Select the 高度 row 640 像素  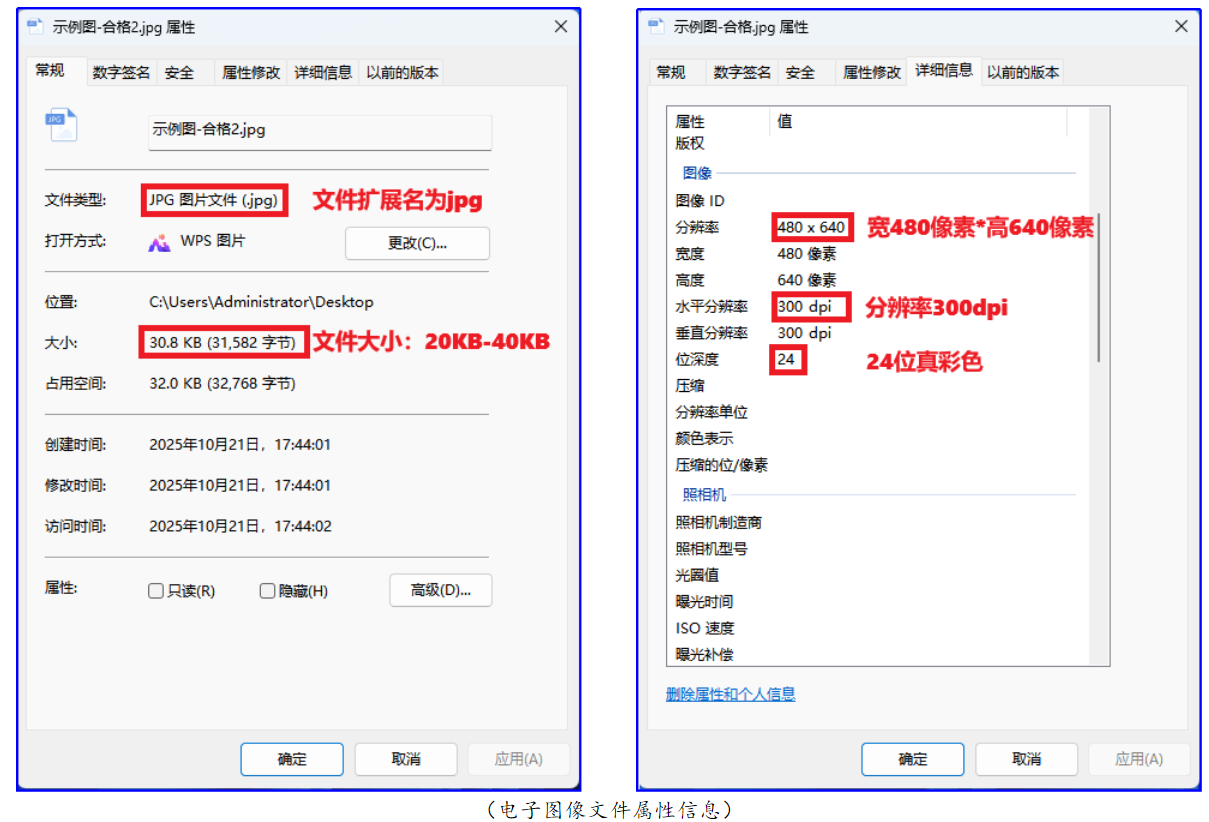(x=880, y=280)
